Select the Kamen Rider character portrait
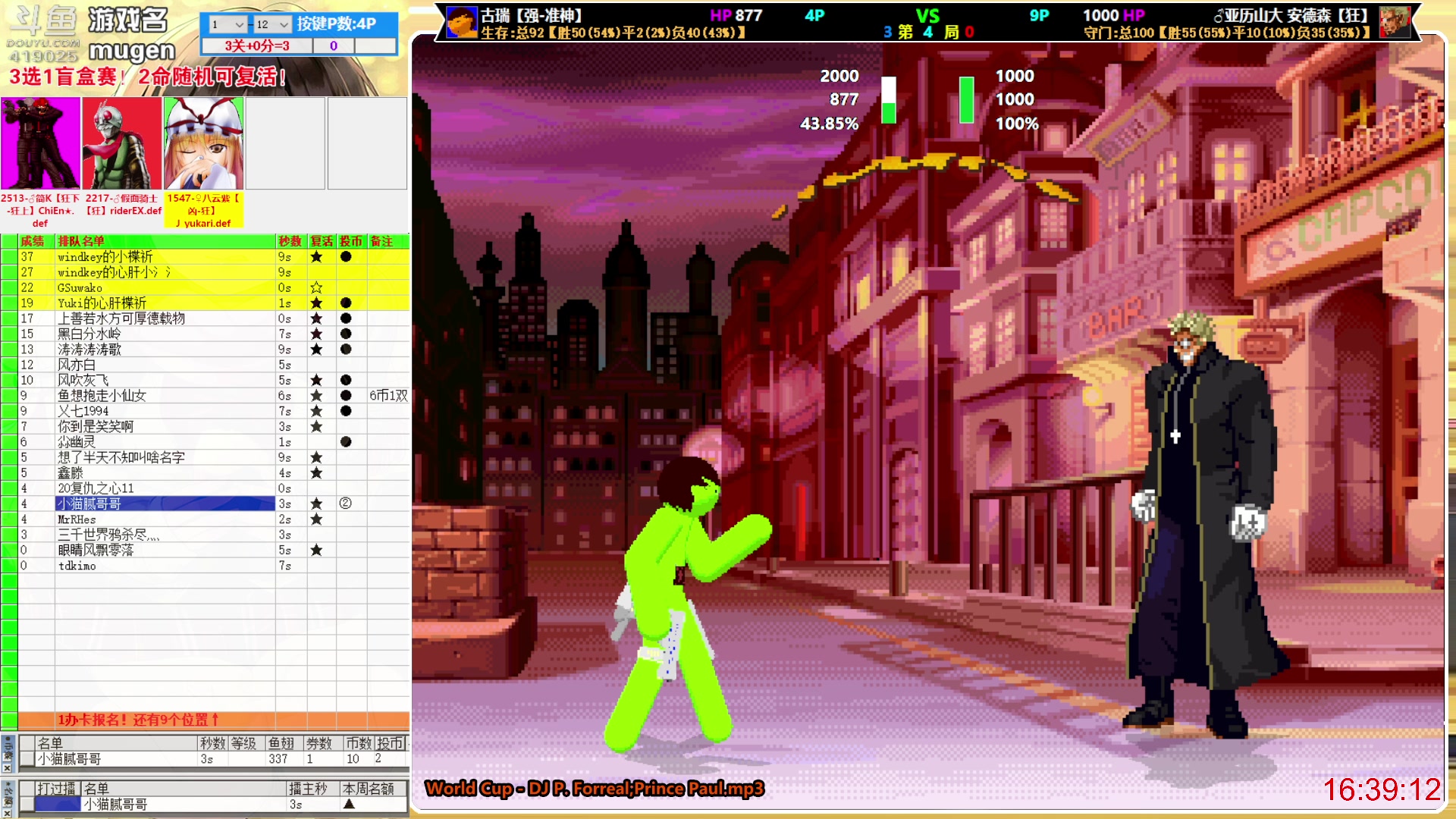The height and width of the screenshot is (819, 1456). pyautogui.click(x=121, y=143)
